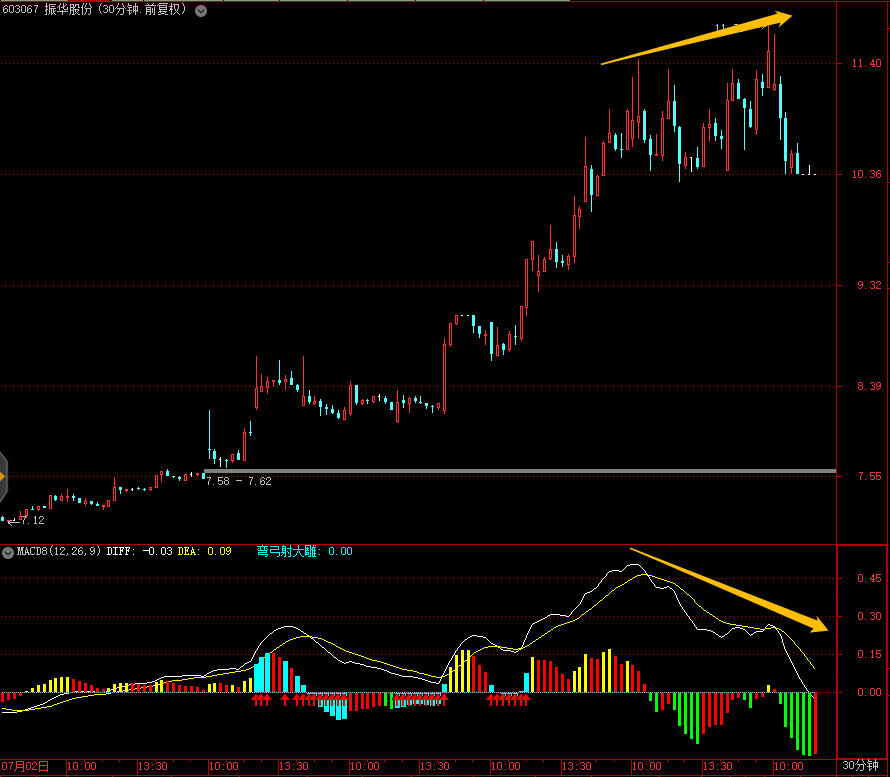
Task: Select the MACD8(12,26,9) indicator name
Action: (59, 551)
